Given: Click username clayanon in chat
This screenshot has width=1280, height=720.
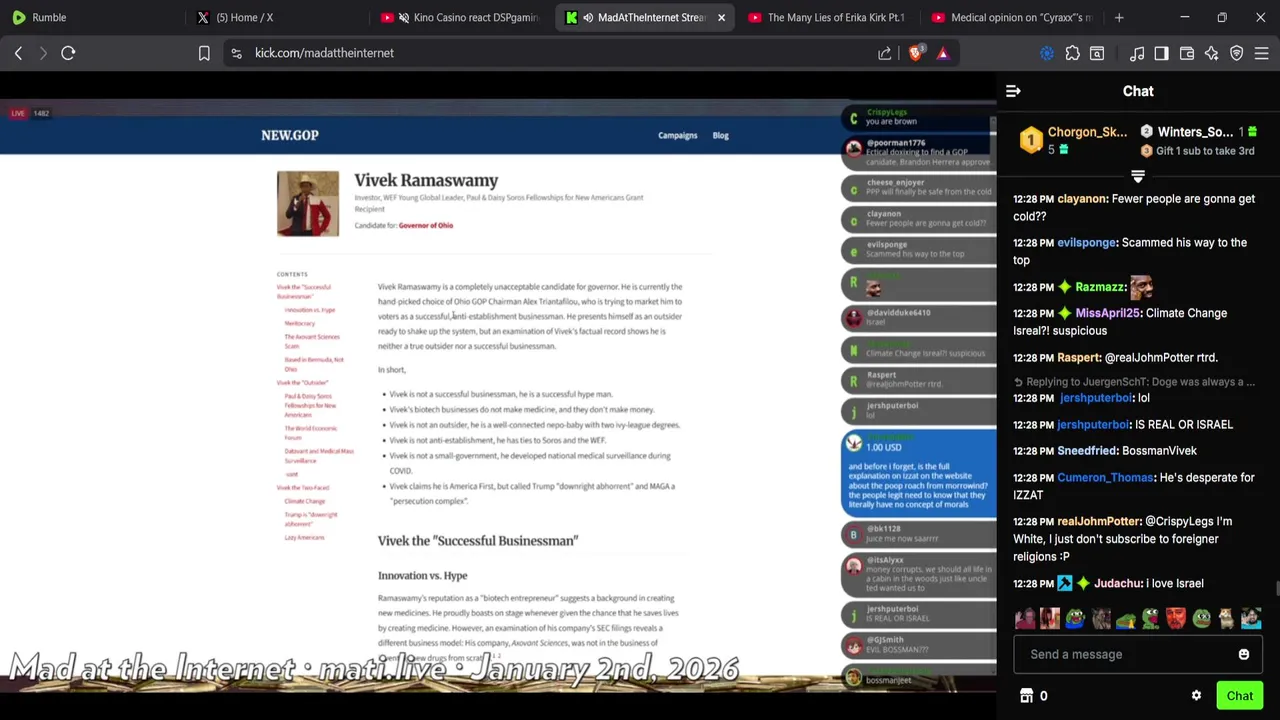Looking at the screenshot, I should 1082,199.
